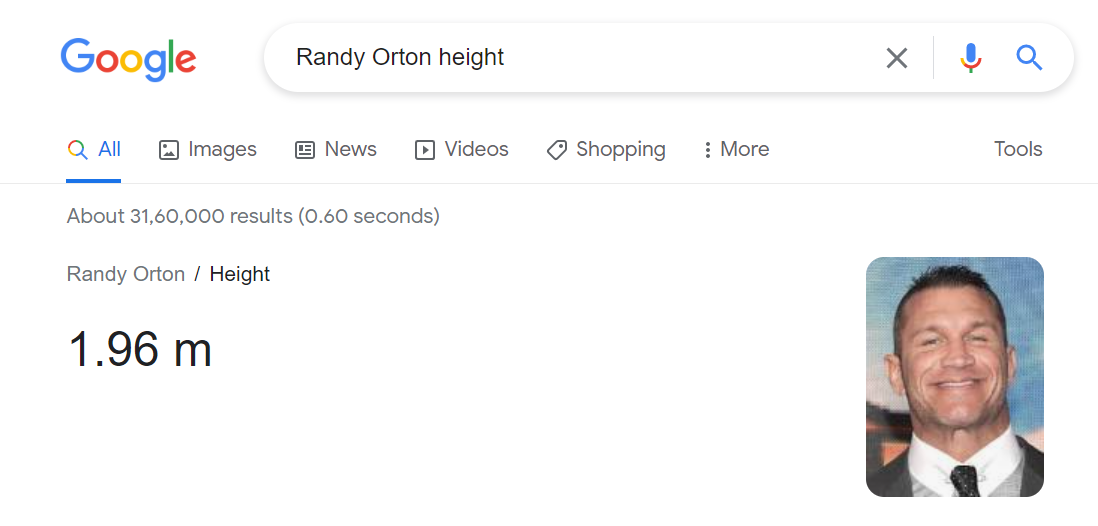Open the Shopping results tab

[x=606, y=149]
